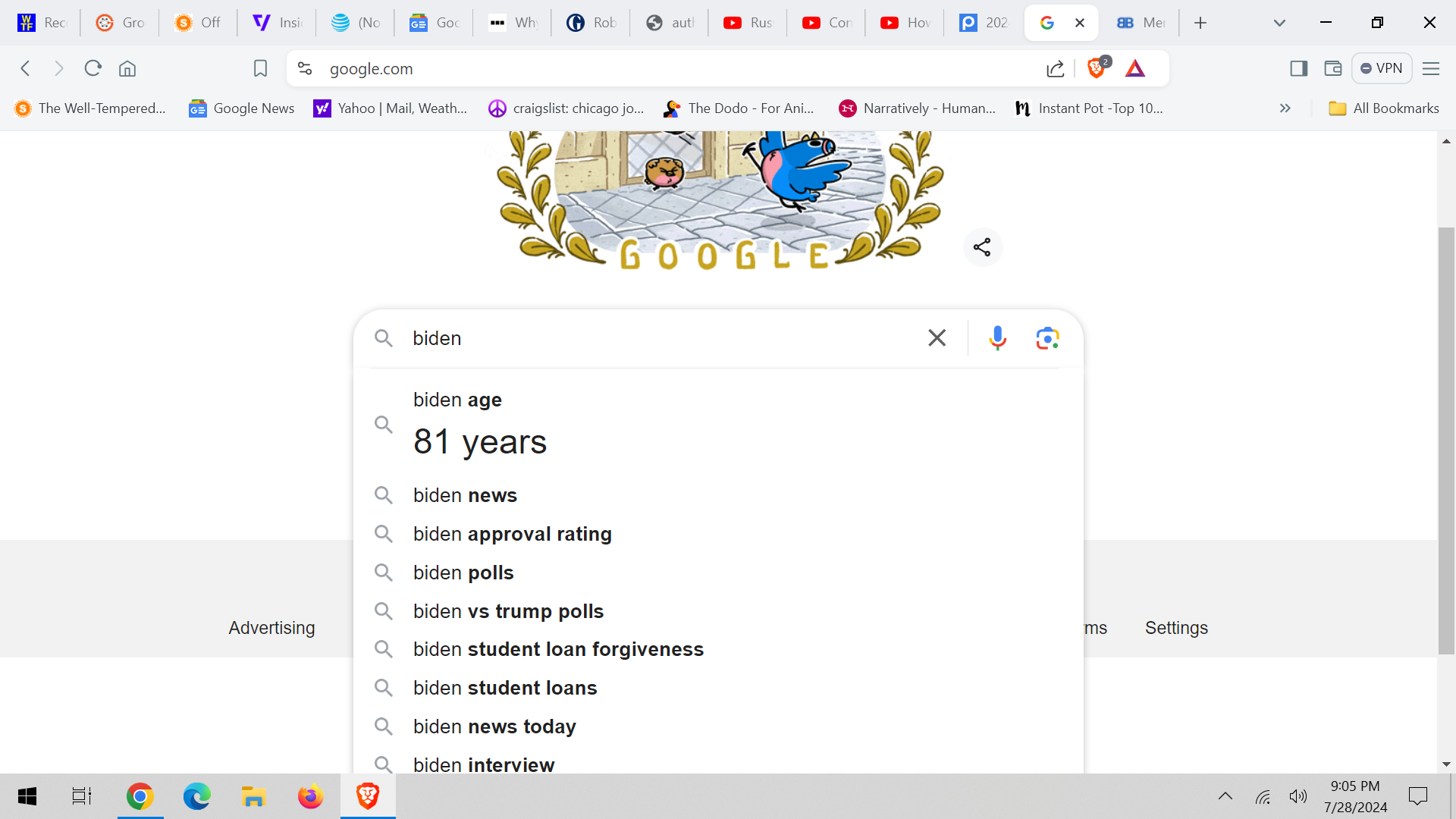Image resolution: width=1456 pixels, height=819 pixels.
Task: Switch to the 'Gro' tab
Action: pyautogui.click(x=120, y=23)
